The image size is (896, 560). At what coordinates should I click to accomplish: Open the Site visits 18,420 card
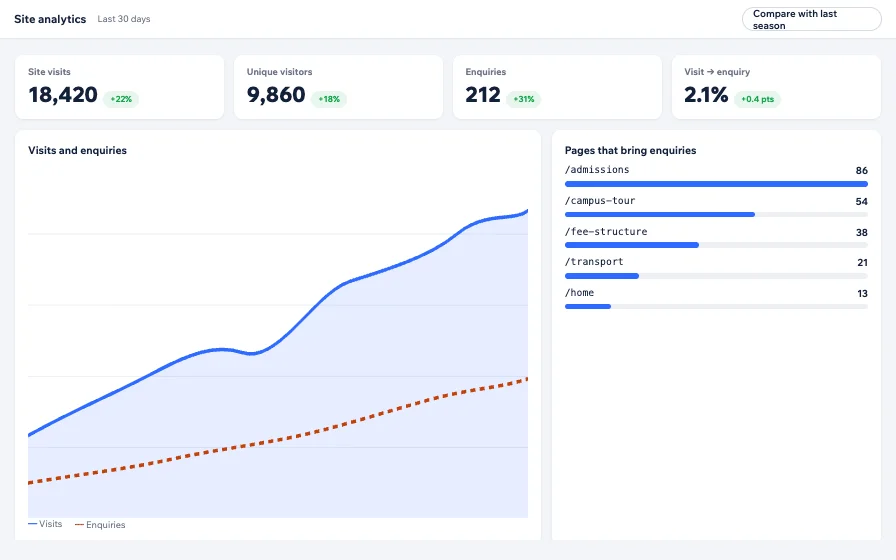point(119,87)
